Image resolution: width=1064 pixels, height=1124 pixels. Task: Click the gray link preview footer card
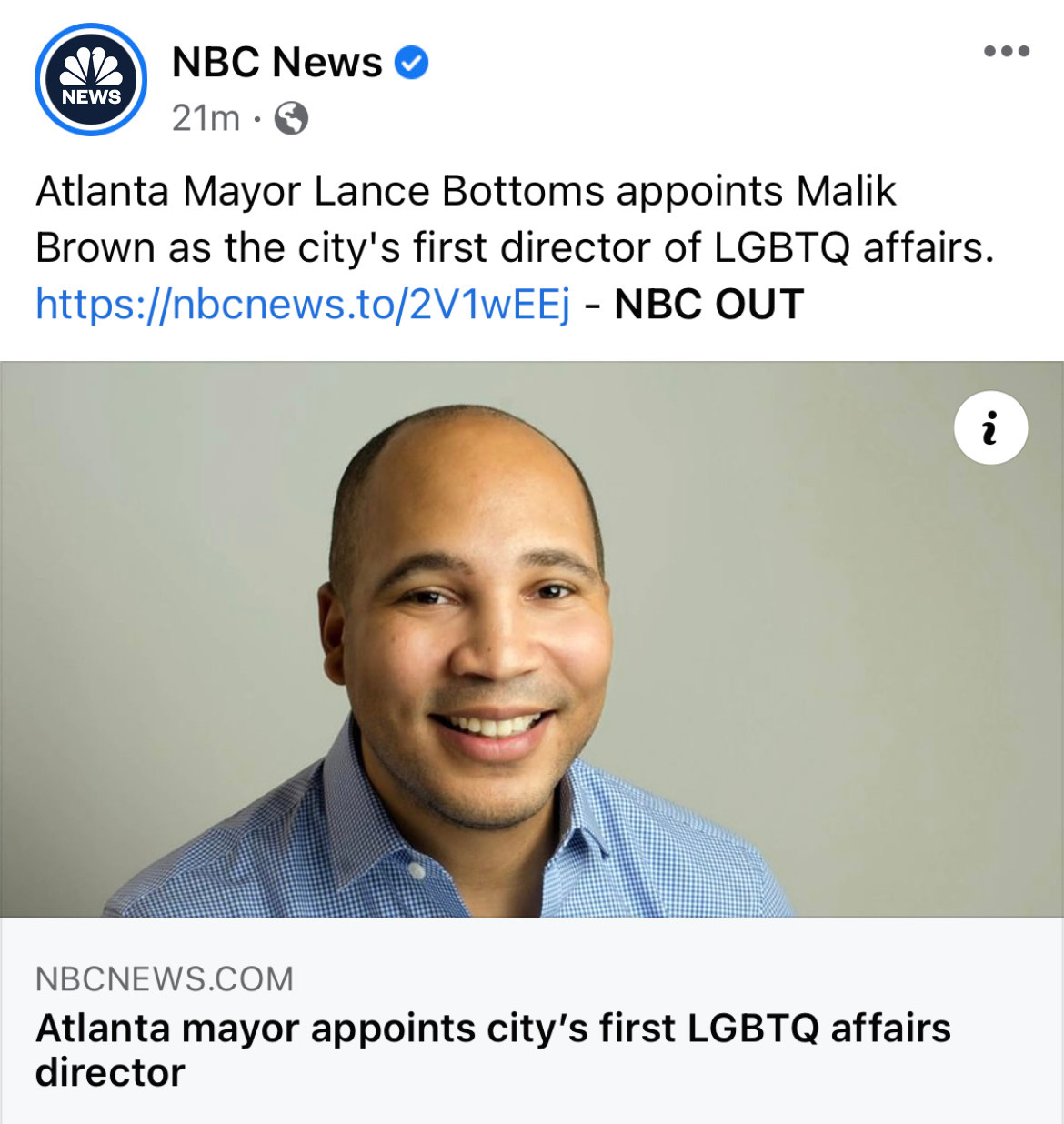(x=532, y=1020)
